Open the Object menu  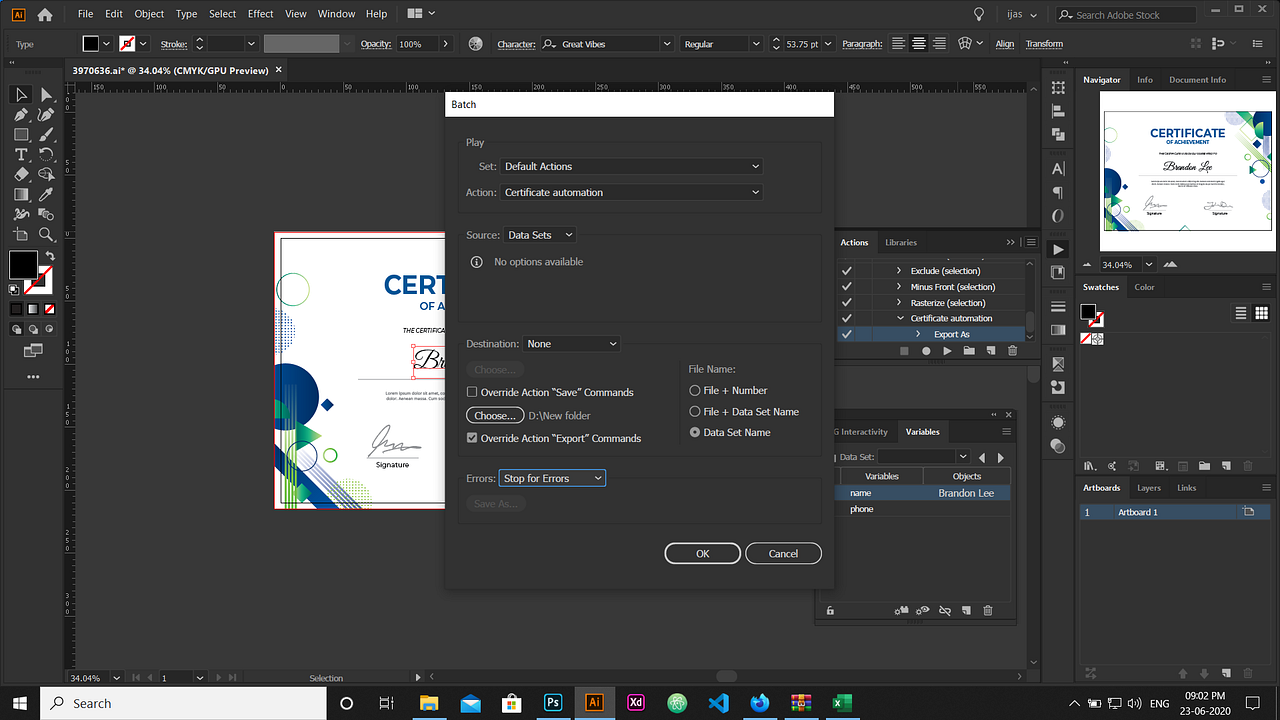148,14
